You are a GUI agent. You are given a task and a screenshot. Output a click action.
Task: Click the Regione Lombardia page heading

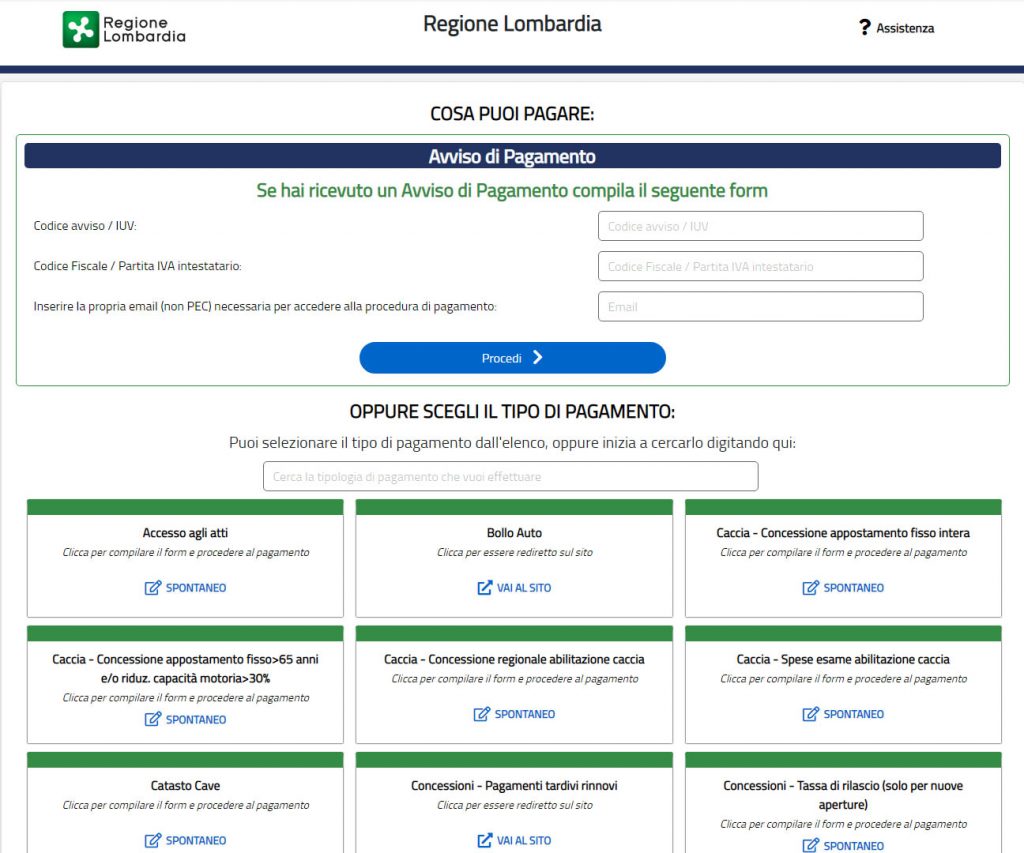click(x=512, y=24)
